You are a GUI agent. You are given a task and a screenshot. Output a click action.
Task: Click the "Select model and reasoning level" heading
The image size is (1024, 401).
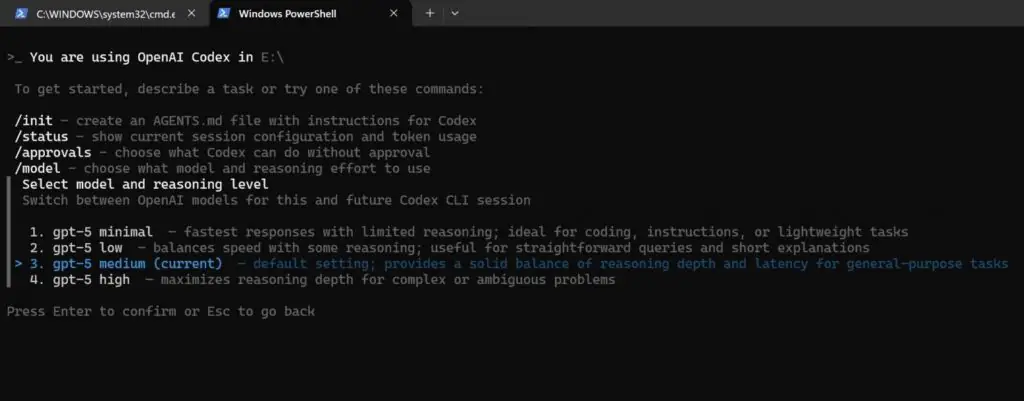[145, 185]
